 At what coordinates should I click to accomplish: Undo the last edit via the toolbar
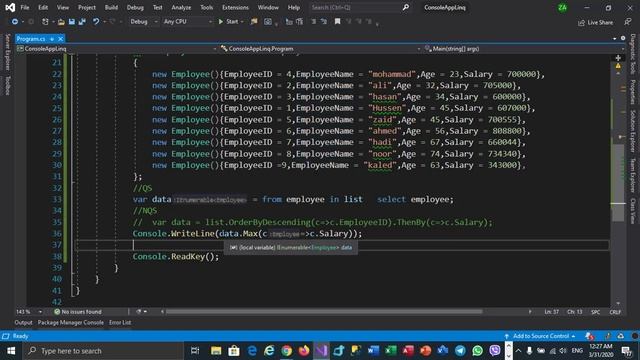coord(96,22)
